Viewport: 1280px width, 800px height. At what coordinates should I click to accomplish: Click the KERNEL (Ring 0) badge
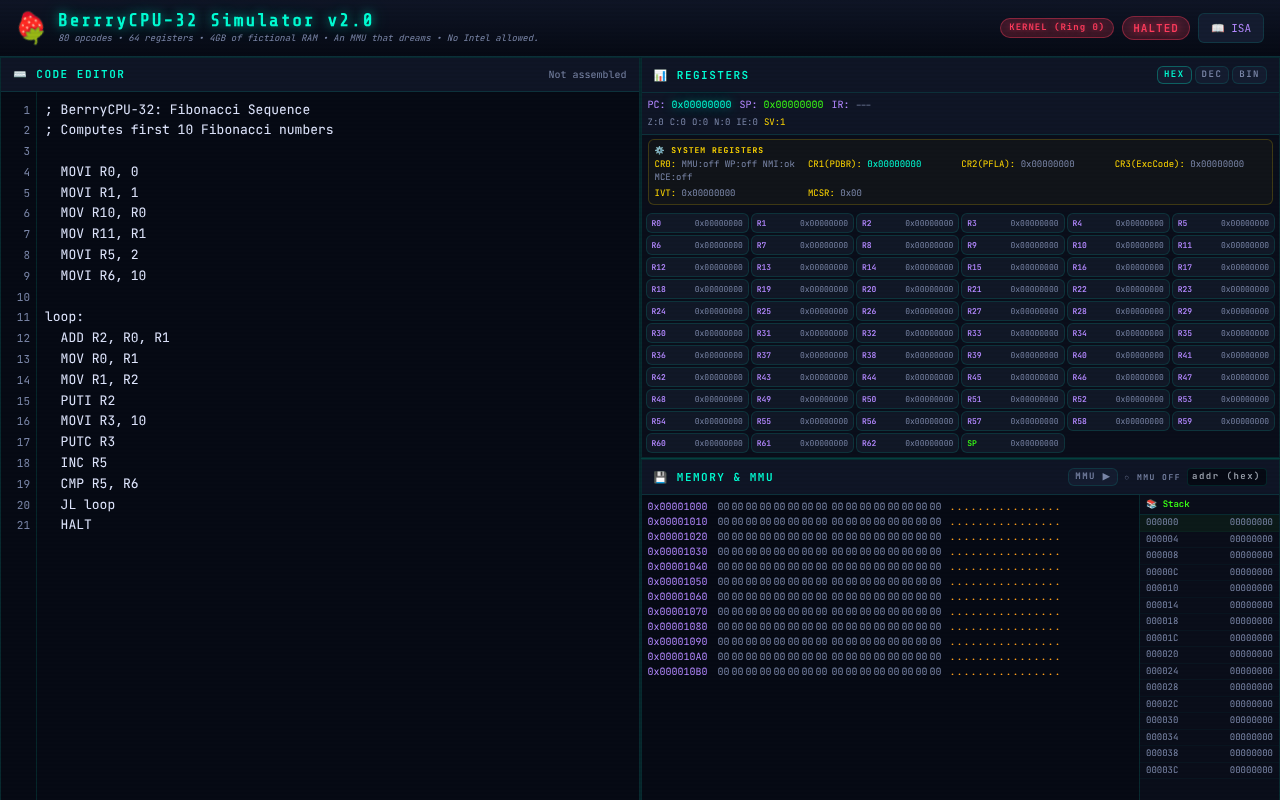[1057, 28]
